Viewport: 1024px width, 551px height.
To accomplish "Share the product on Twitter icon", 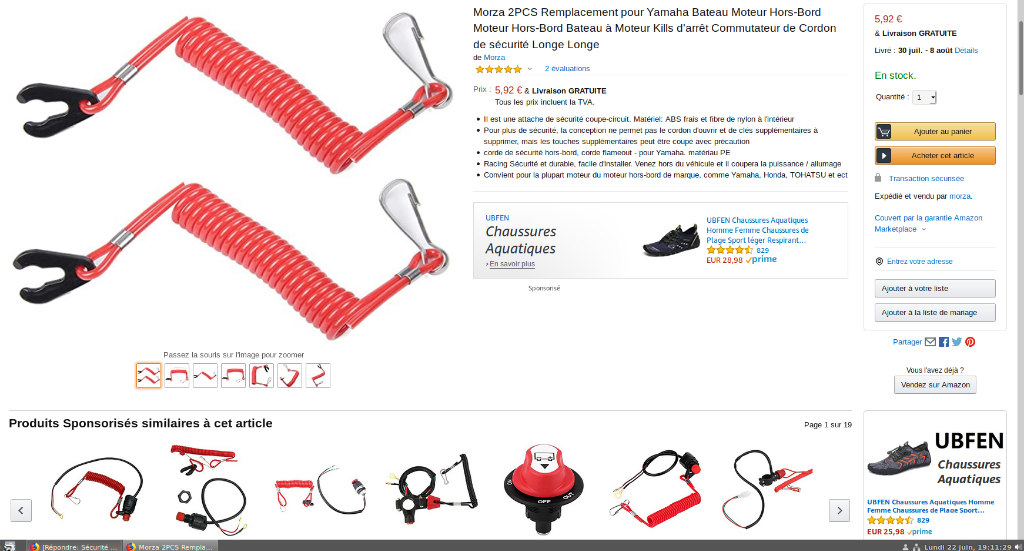I will point(957,342).
